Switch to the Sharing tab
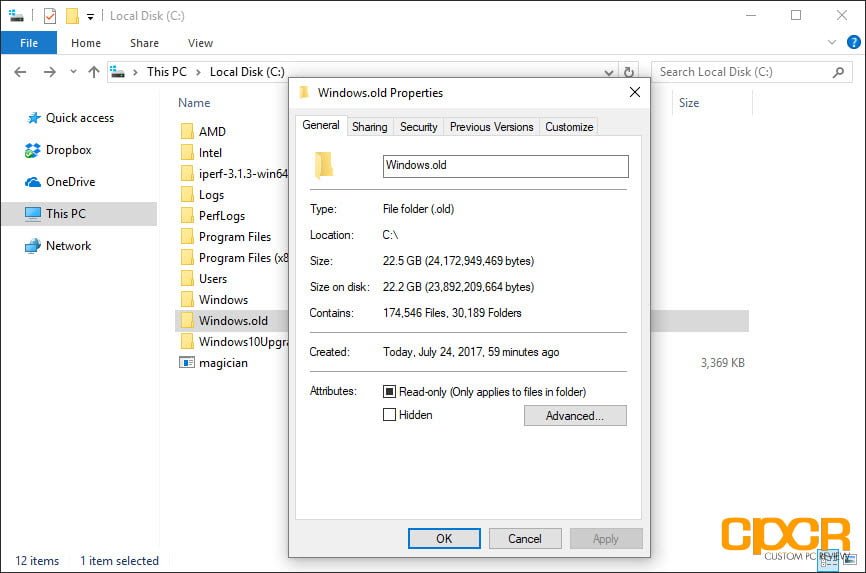This screenshot has height=573, width=866. pyautogui.click(x=369, y=127)
